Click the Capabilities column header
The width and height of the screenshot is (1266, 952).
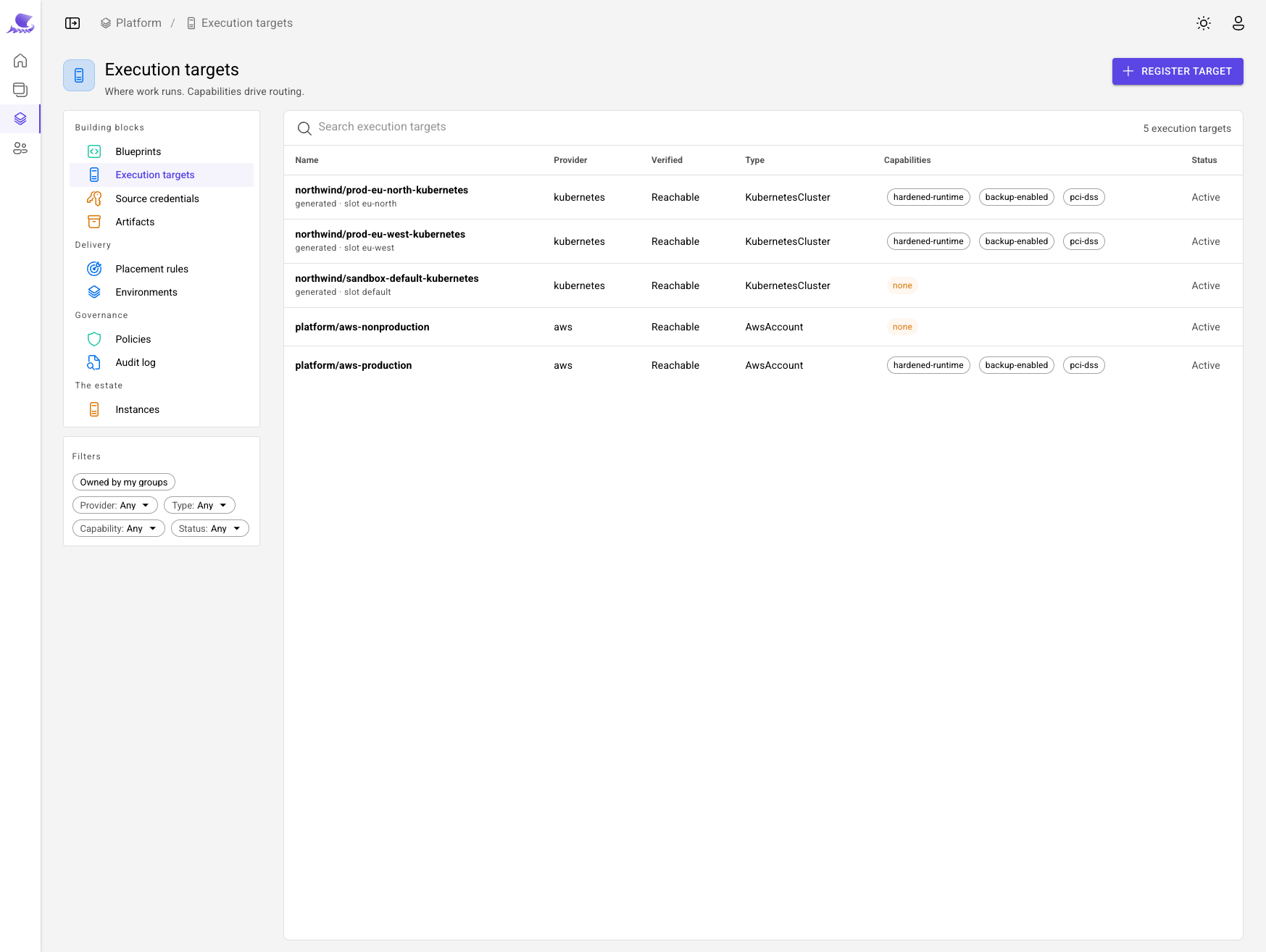coord(907,160)
